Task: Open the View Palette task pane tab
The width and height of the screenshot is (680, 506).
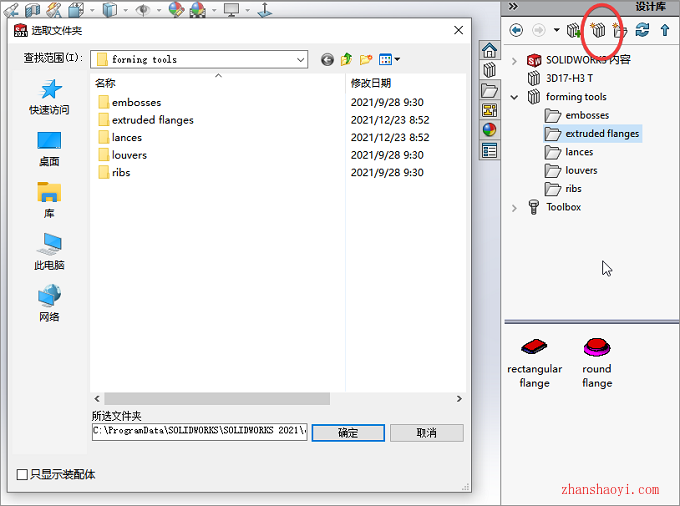Action: coord(490,111)
